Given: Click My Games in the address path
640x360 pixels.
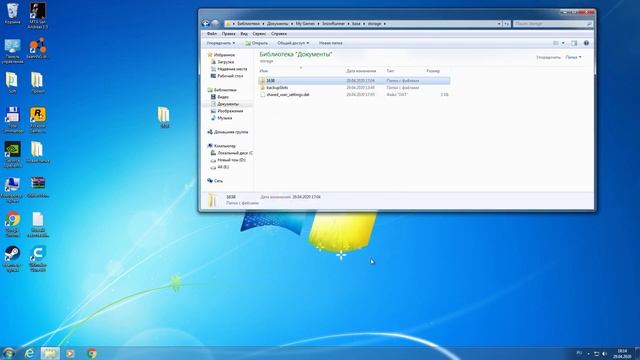Looking at the screenshot, I should click(x=305, y=24).
